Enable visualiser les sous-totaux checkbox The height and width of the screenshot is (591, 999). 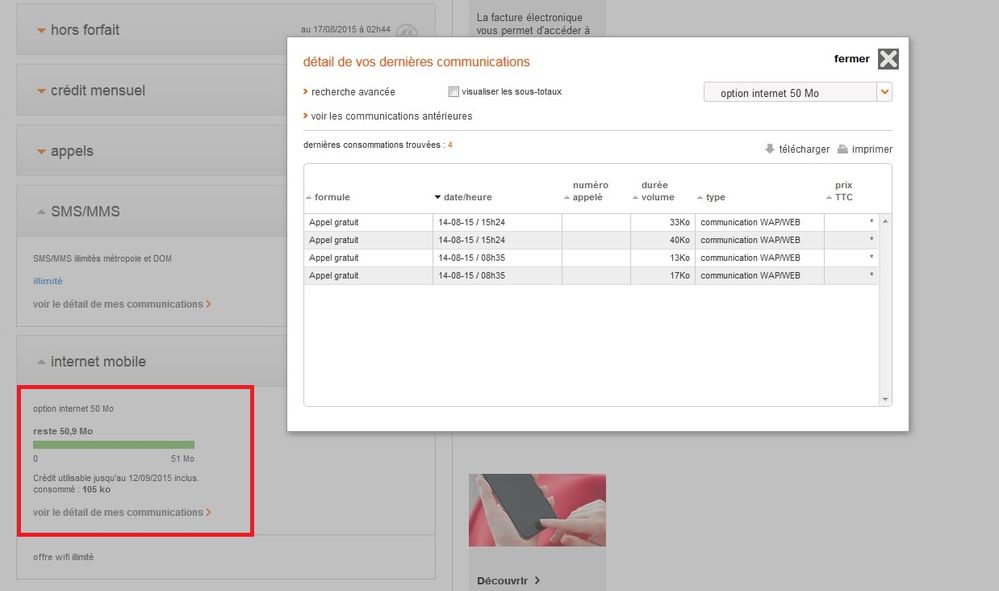point(454,92)
